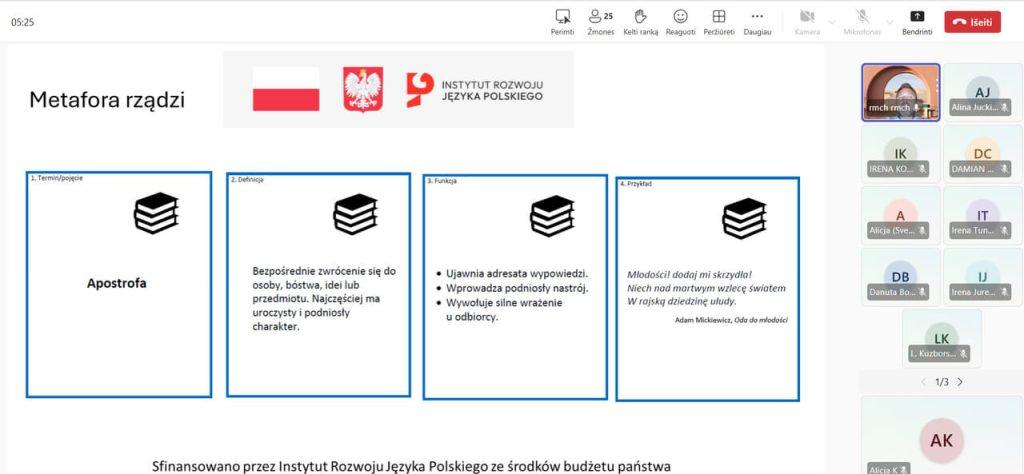This screenshot has height=474, width=1024.
Task: Click the books icon on Apostrofa card
Action: point(155,213)
